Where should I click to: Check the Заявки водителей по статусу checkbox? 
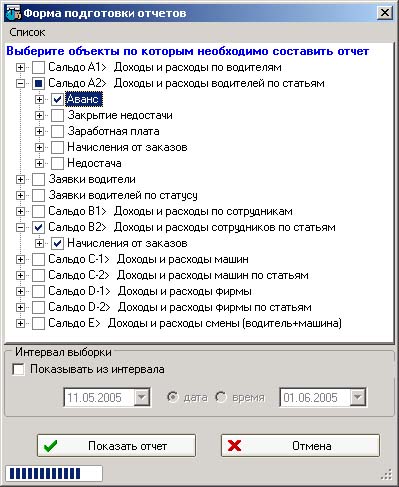pyautogui.click(x=39, y=195)
